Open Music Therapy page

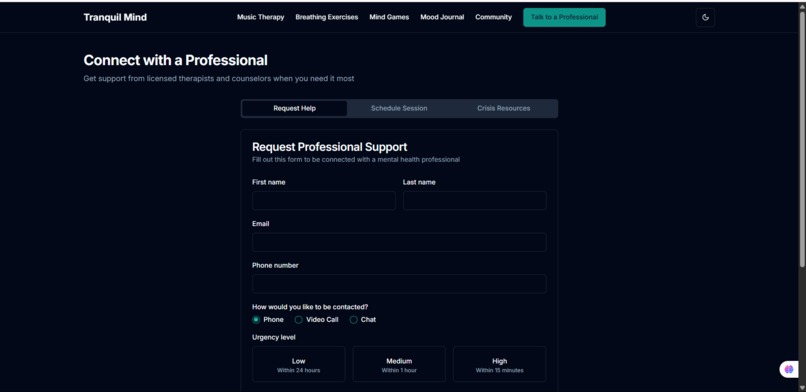click(260, 17)
